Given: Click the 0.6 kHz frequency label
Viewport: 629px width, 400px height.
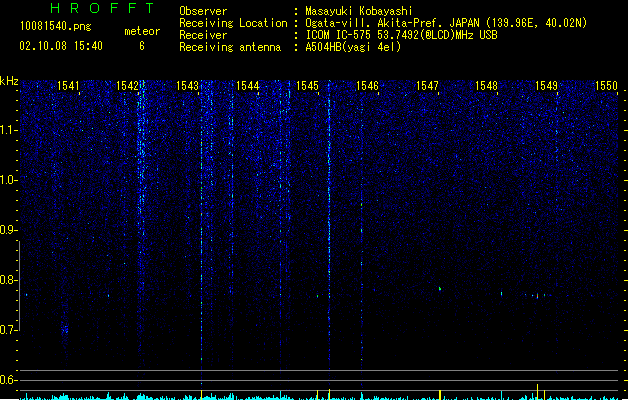Looking at the screenshot, I should [x=9, y=380].
